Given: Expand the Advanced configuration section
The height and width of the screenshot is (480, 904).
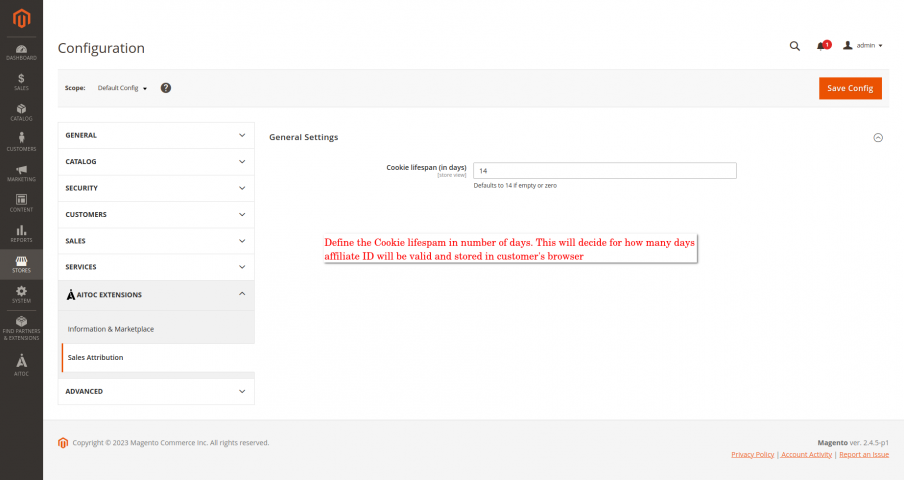Looking at the screenshot, I should pos(156,391).
